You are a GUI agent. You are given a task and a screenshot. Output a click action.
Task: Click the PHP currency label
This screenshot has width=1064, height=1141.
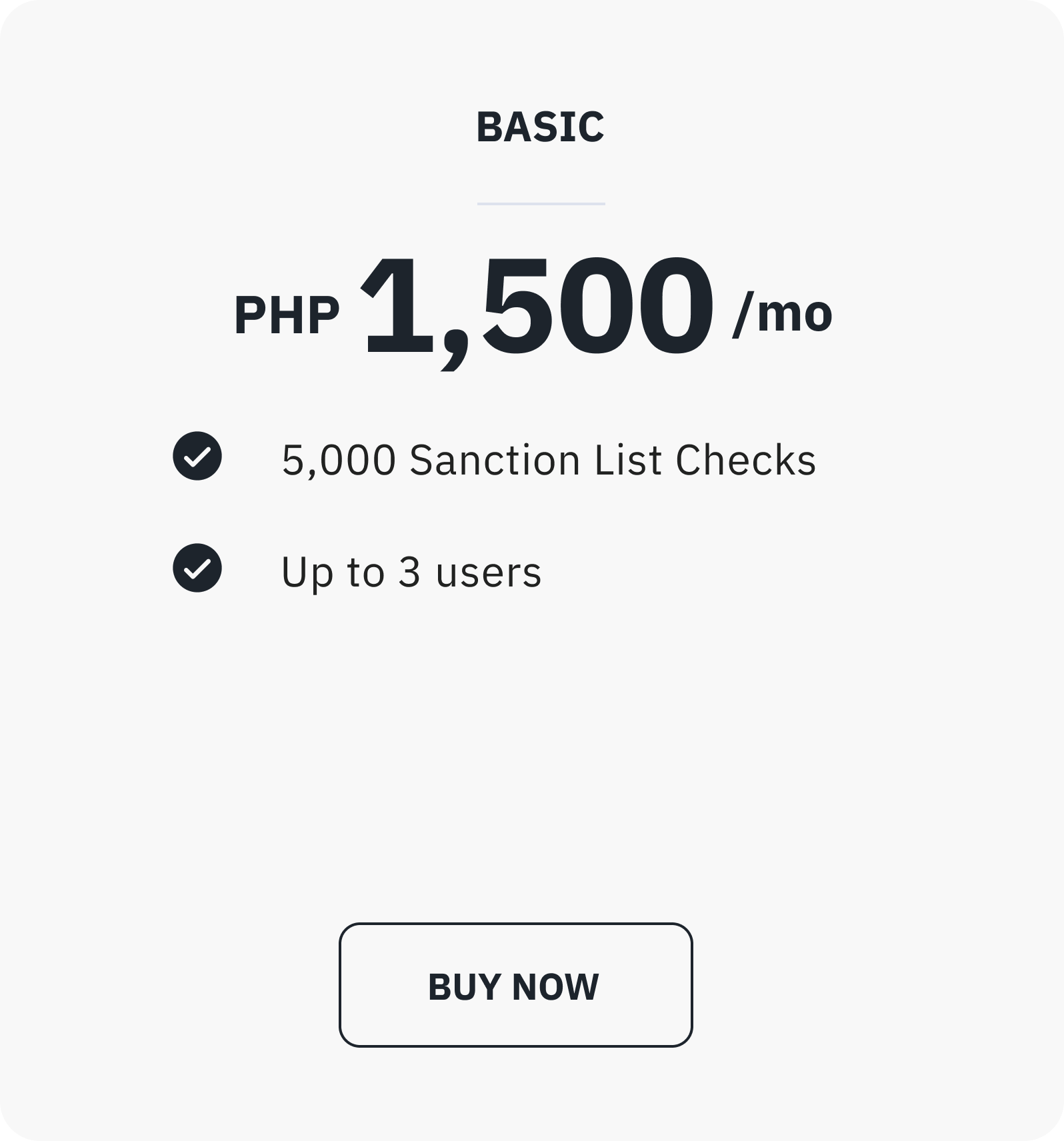coord(287,315)
